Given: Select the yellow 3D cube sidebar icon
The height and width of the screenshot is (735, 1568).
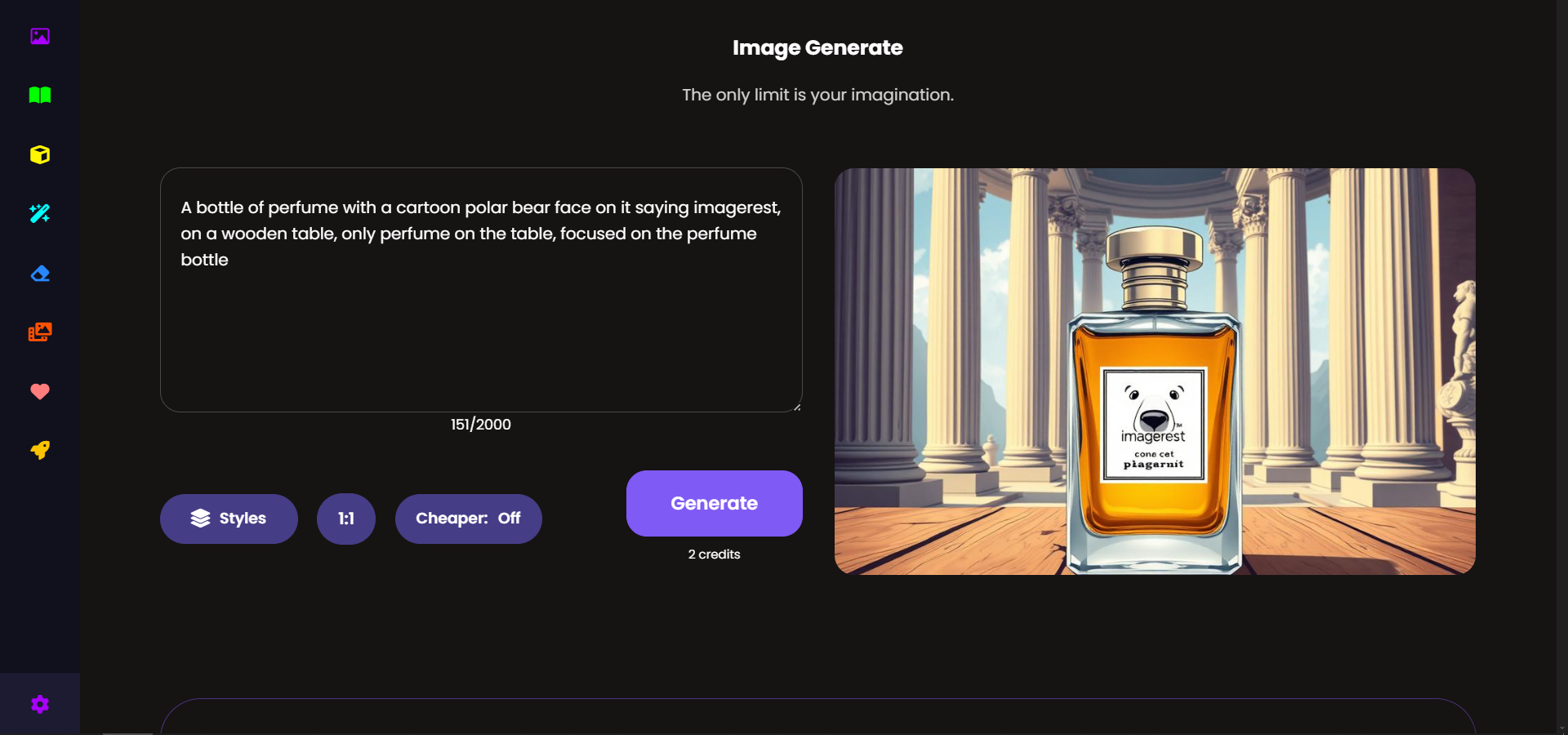Looking at the screenshot, I should point(40,154).
